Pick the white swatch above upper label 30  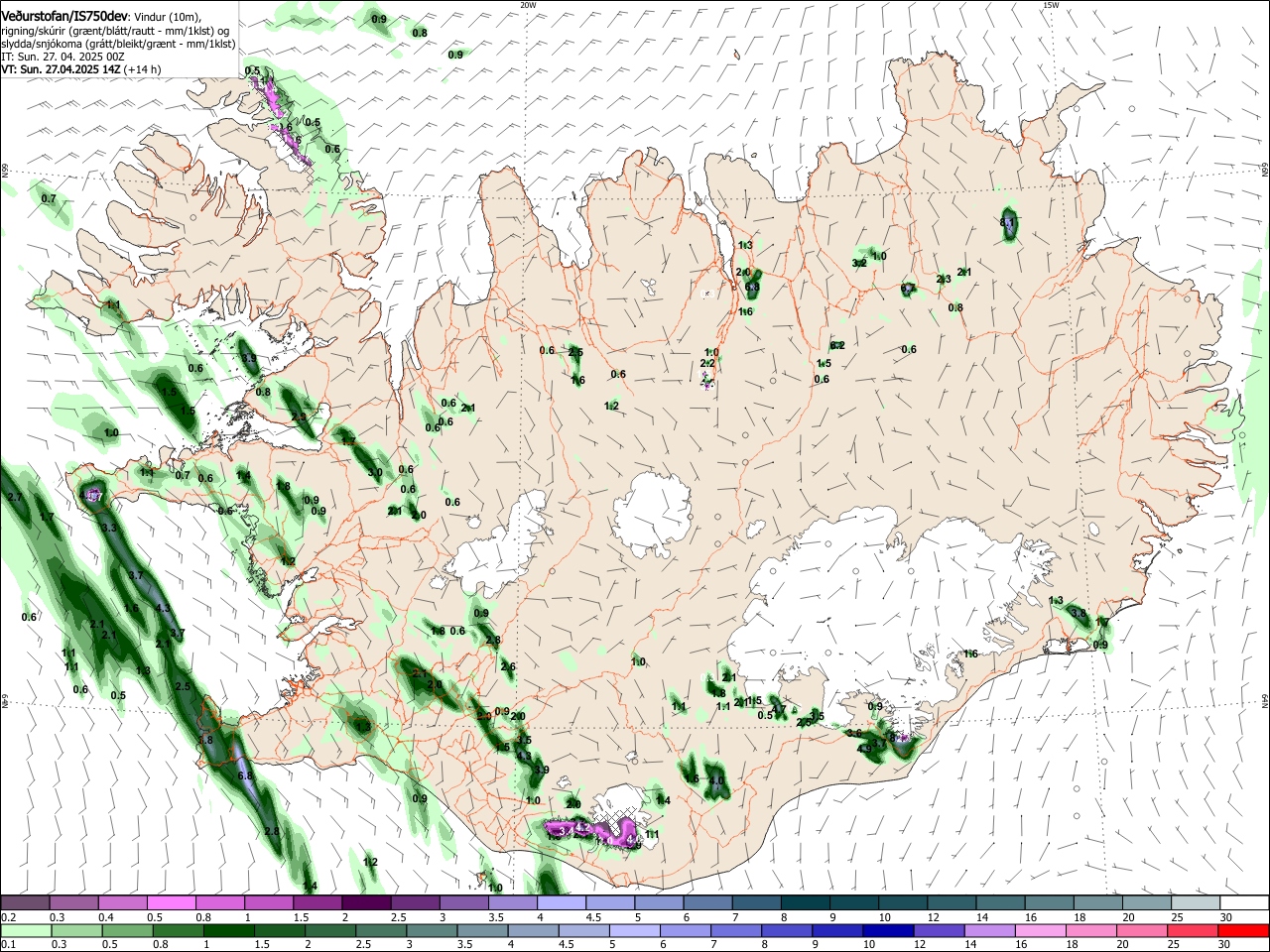(1244, 903)
